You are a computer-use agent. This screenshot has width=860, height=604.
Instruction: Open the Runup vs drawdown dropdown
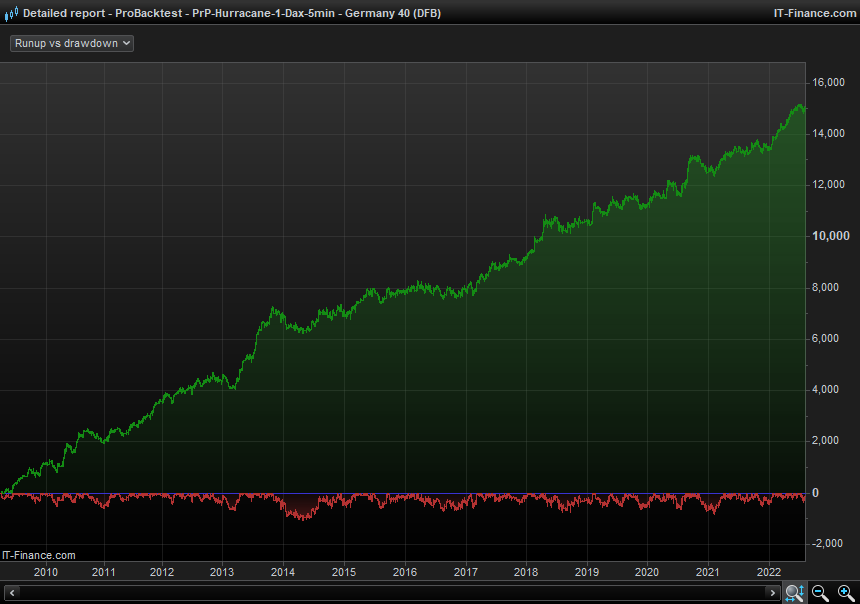point(71,44)
